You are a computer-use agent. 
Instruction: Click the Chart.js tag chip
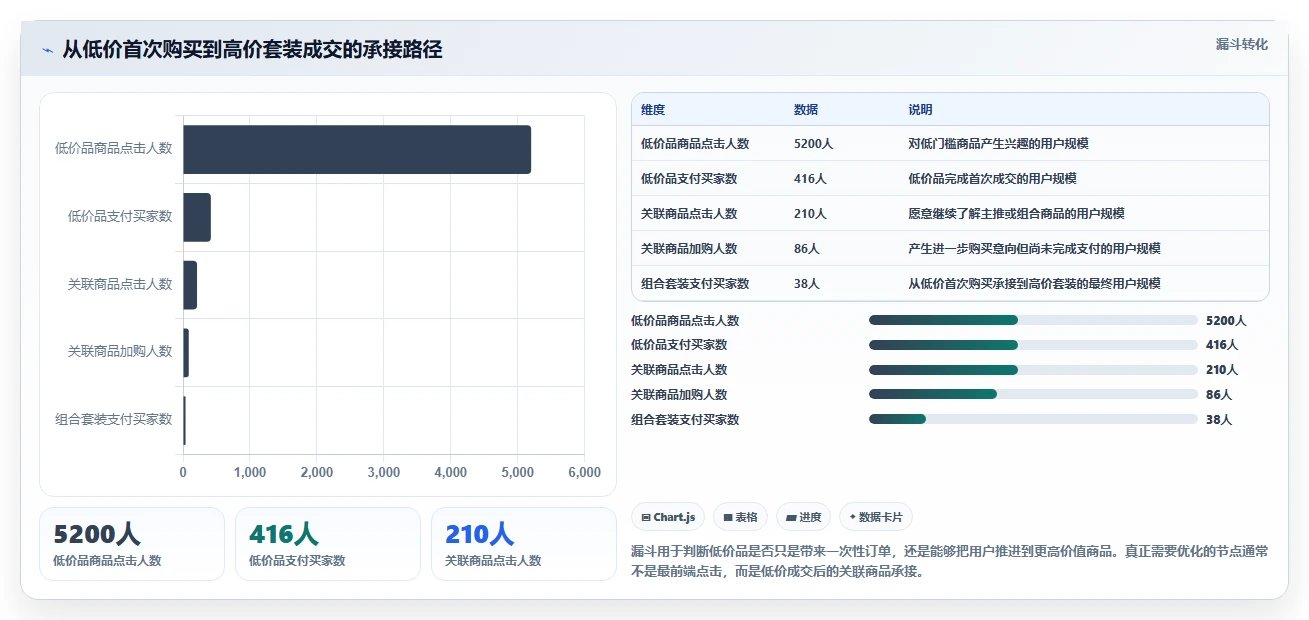(668, 517)
